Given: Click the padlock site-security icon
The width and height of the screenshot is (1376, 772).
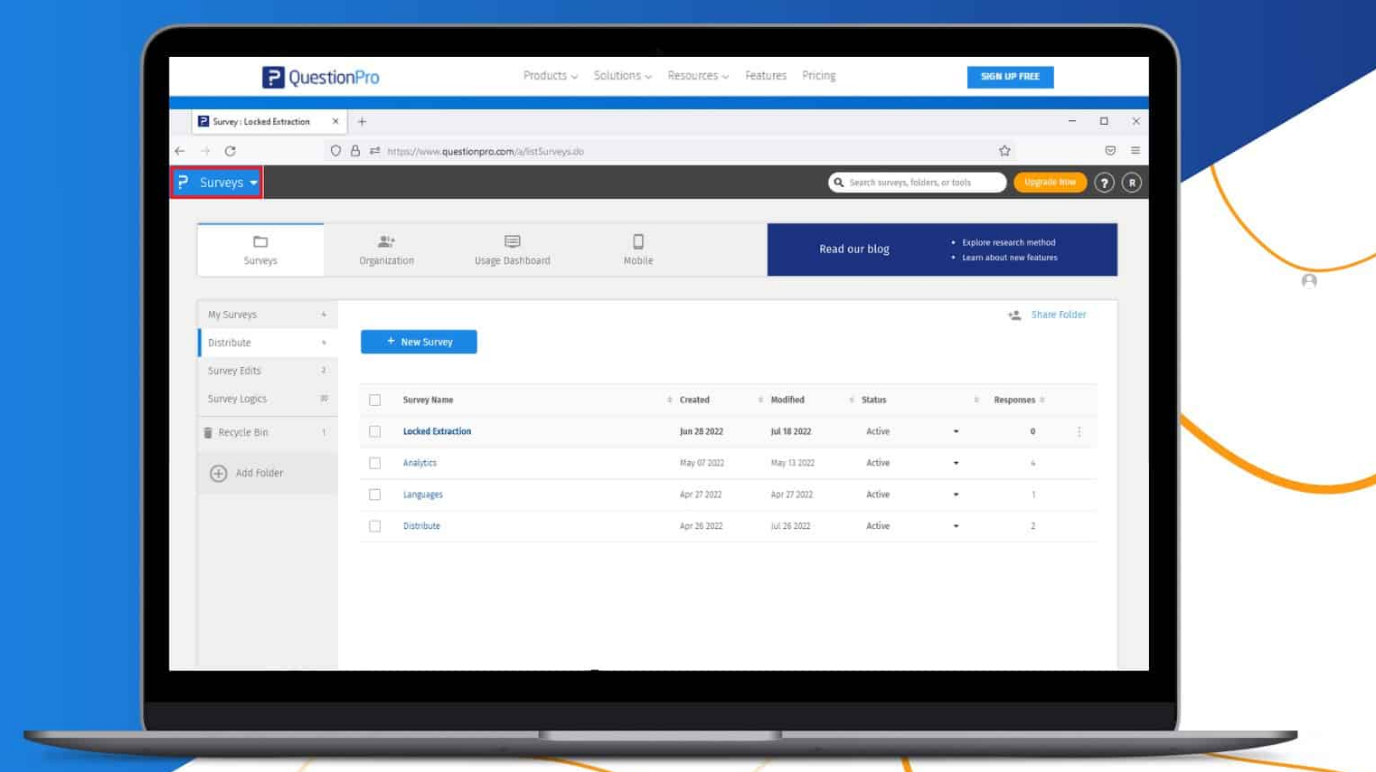Looking at the screenshot, I should pos(355,151).
